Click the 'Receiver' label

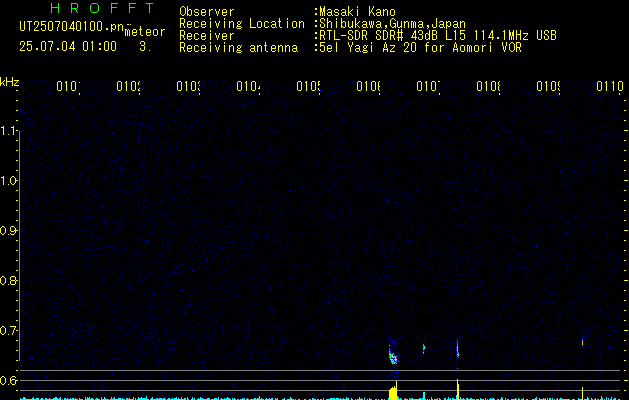[x=207, y=36]
